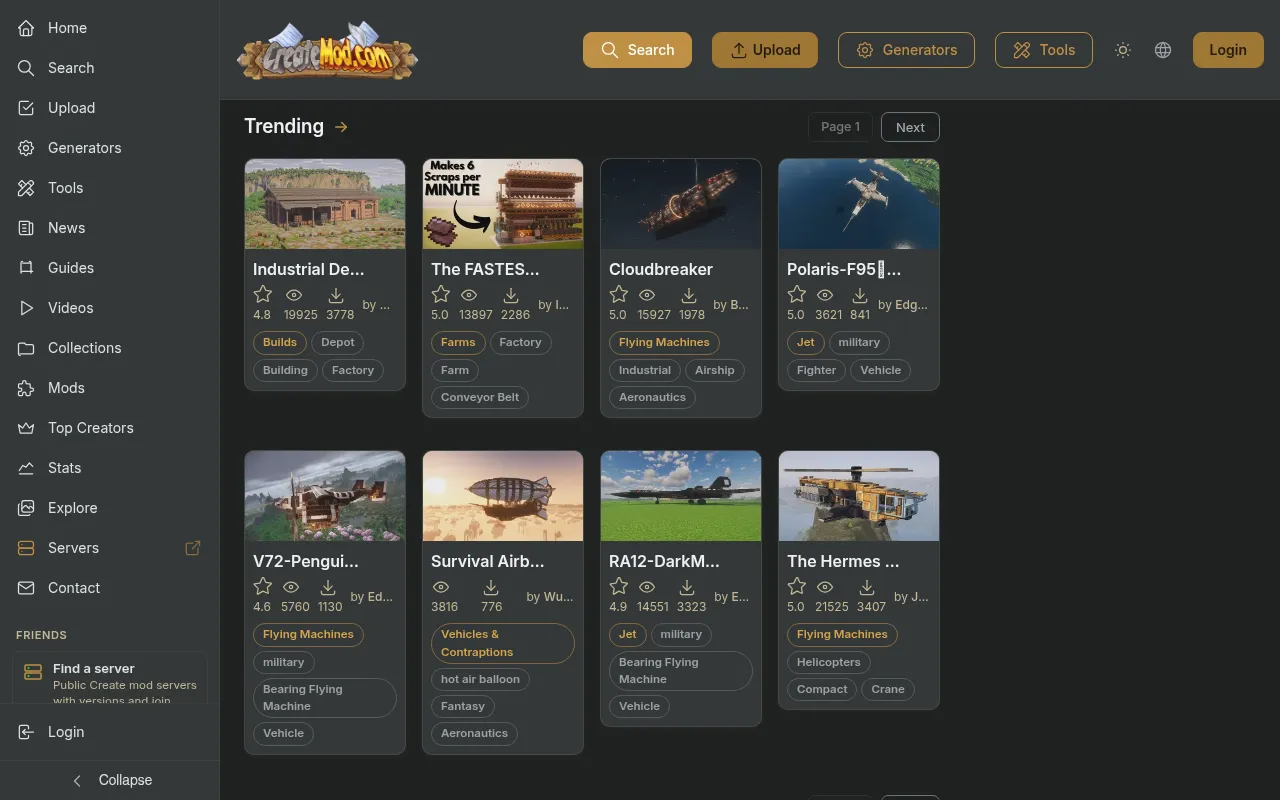Screen dimensions: 1280x800
Task: Click the download icon on The FASTES... card
Action: click(x=511, y=295)
